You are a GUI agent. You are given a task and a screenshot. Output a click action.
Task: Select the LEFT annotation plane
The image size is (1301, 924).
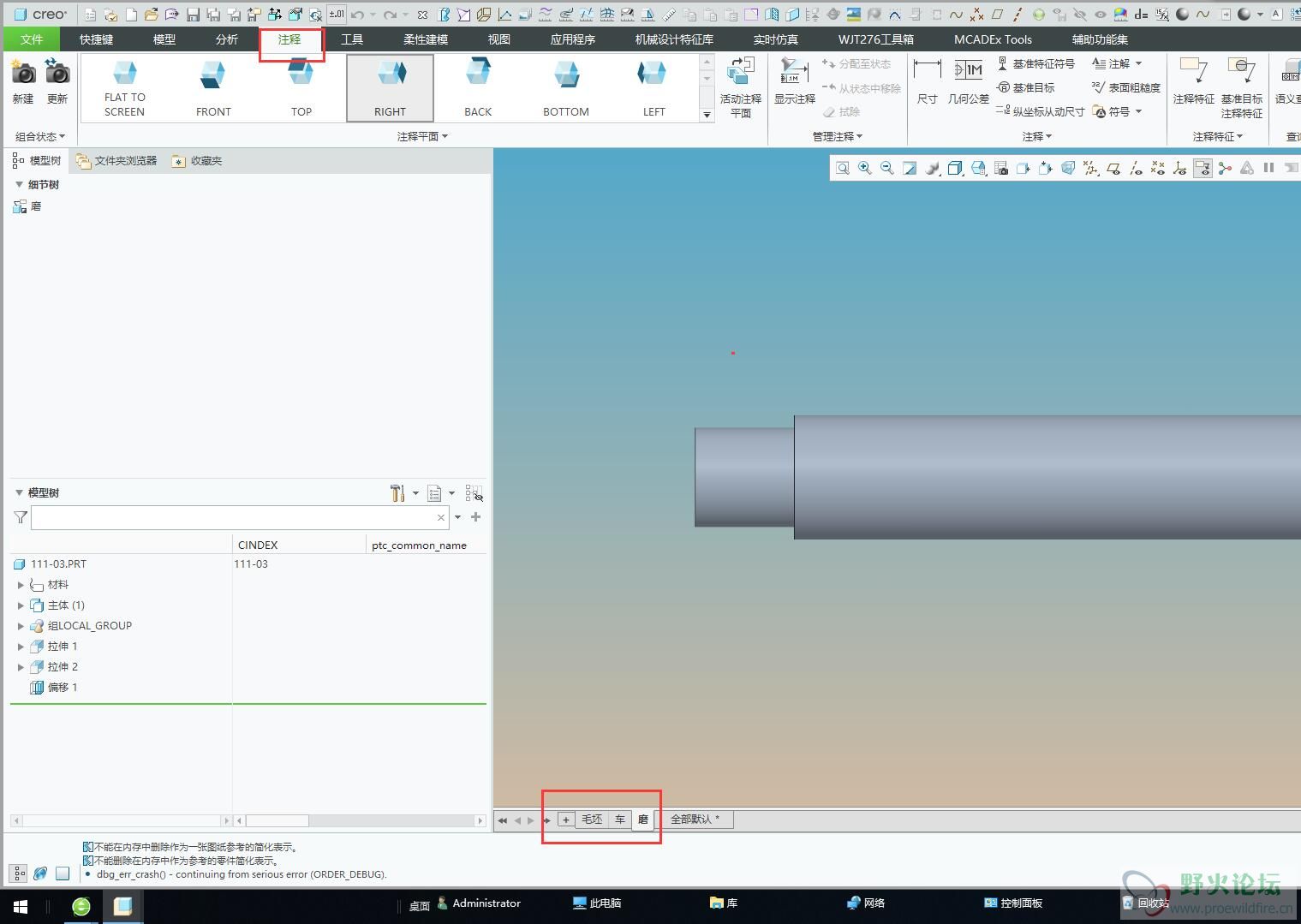[654, 88]
